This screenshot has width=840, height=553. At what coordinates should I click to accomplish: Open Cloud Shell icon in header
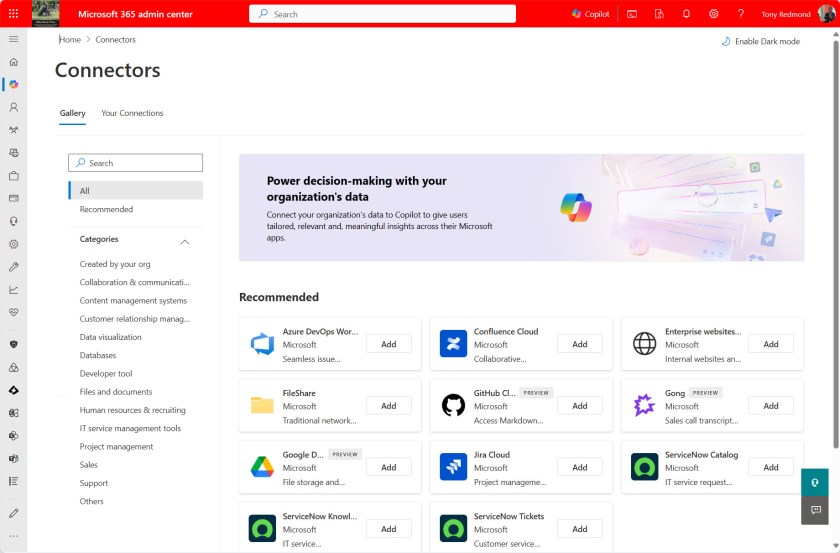[x=632, y=14]
